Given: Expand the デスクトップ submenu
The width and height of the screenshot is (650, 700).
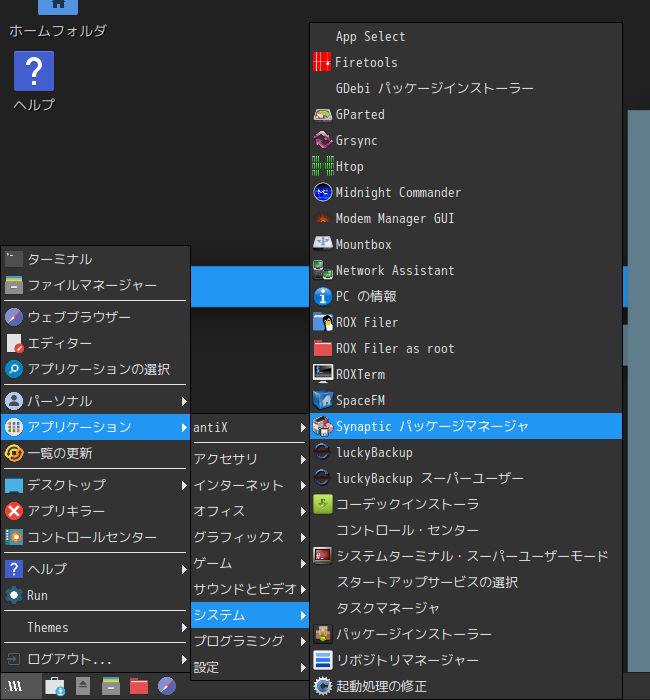Looking at the screenshot, I should pyautogui.click(x=96, y=485).
